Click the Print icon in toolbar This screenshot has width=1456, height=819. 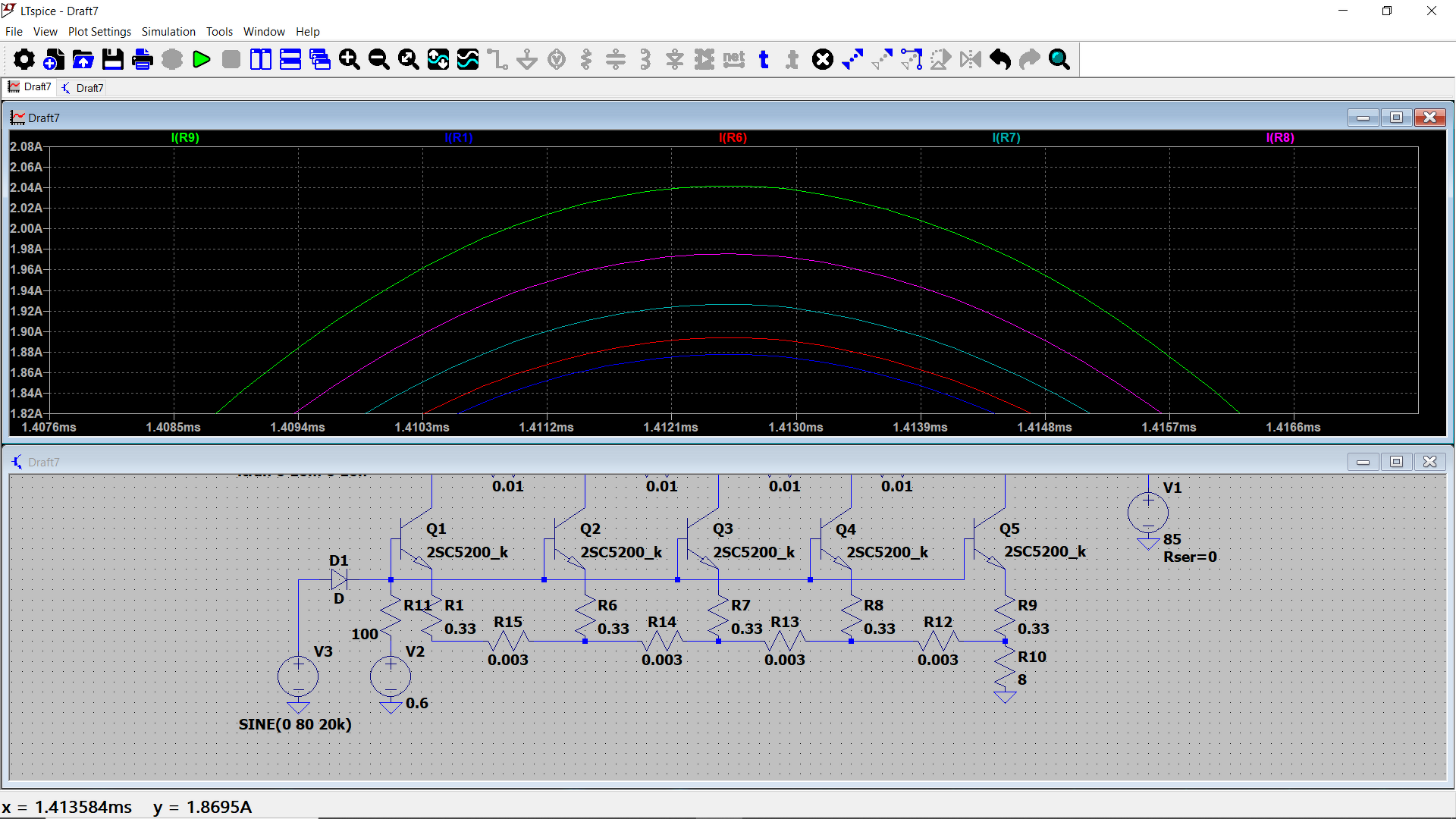click(142, 59)
